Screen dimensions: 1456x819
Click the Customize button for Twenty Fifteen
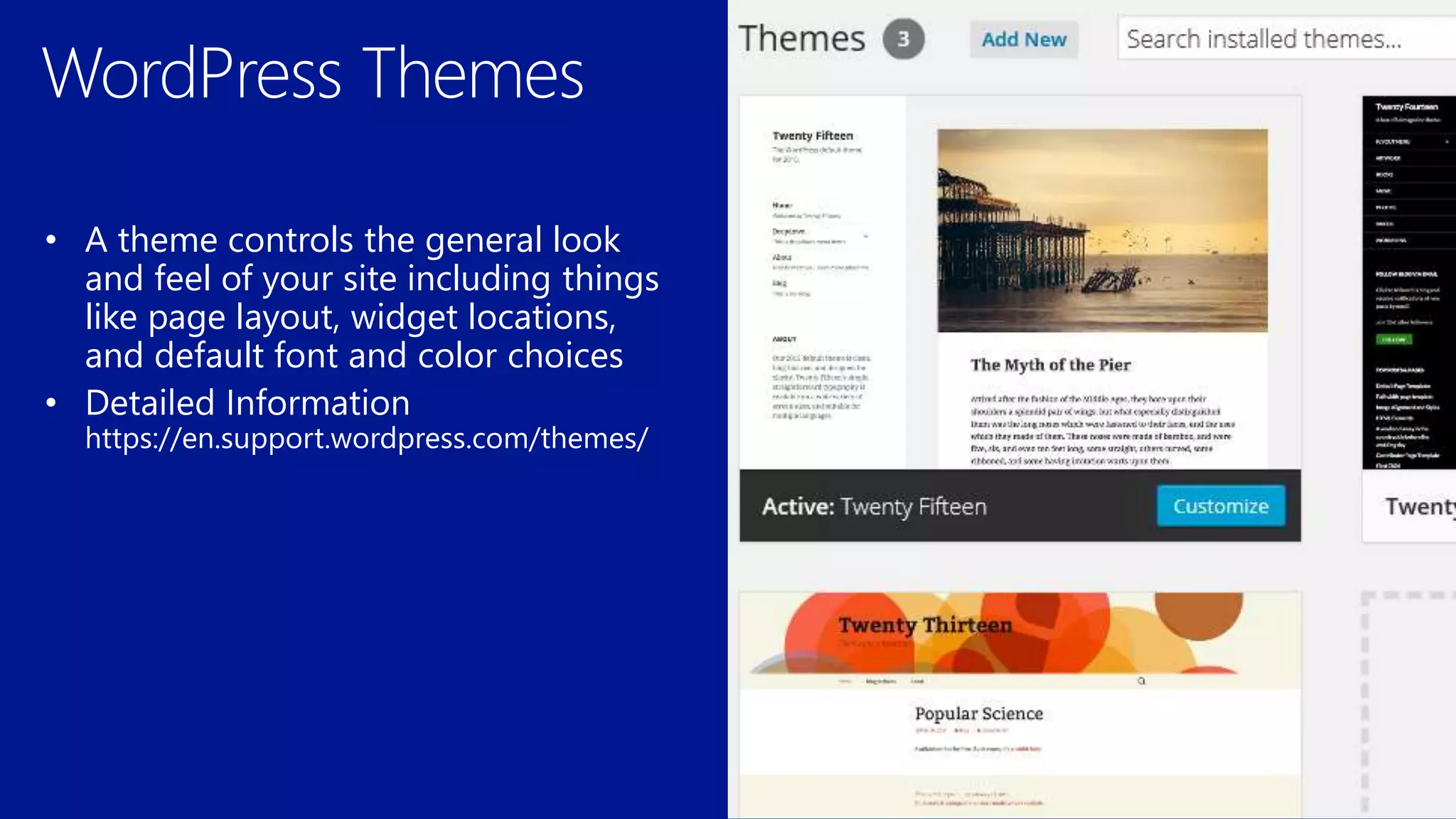pos(1220,506)
